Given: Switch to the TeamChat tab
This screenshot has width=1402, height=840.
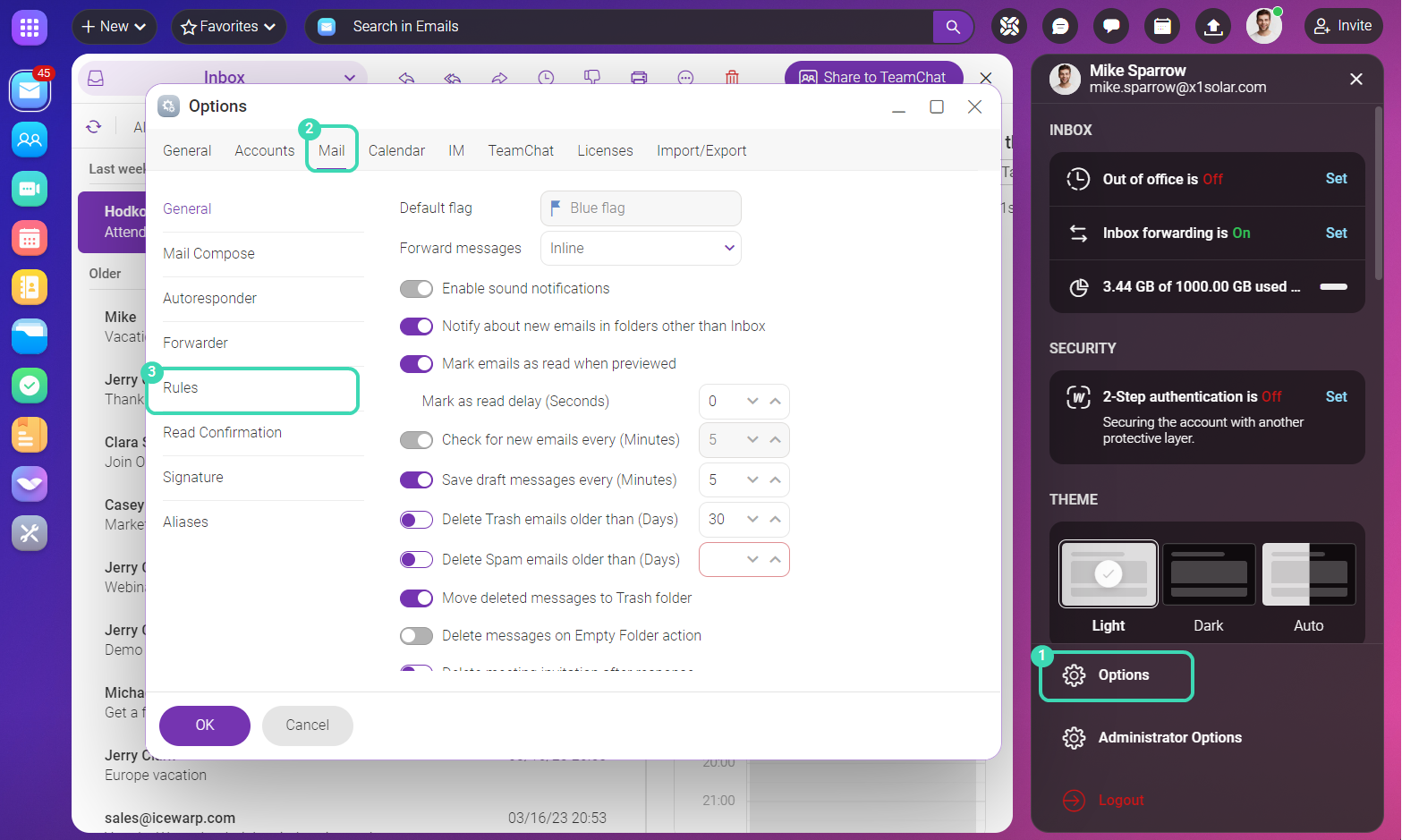Looking at the screenshot, I should coord(521,150).
